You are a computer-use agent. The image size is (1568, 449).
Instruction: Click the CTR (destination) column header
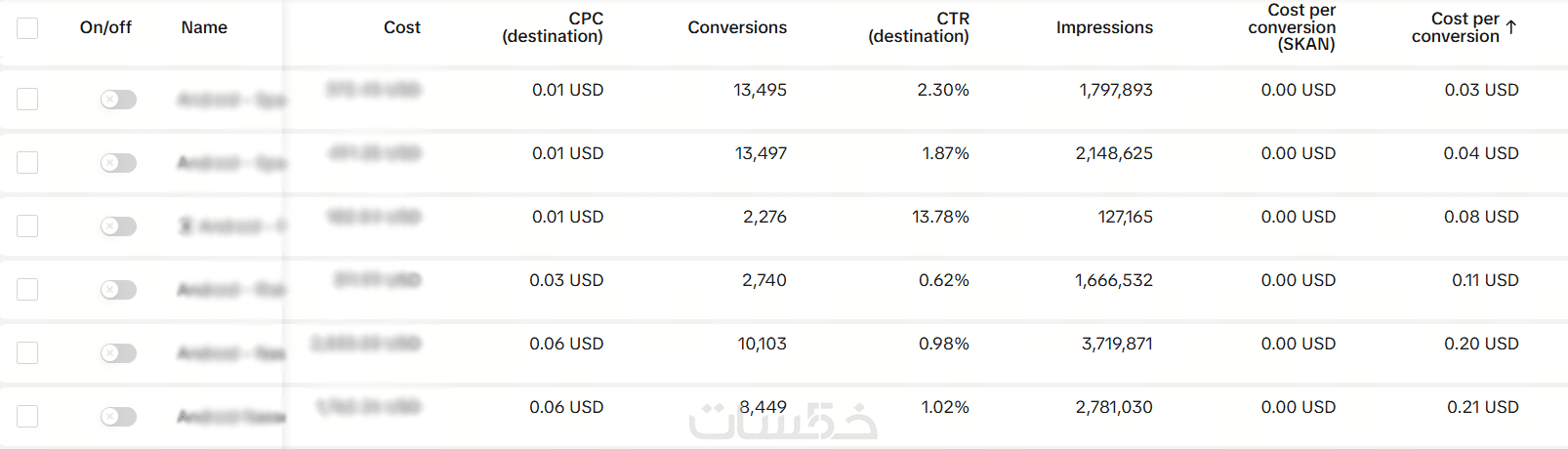[919, 27]
